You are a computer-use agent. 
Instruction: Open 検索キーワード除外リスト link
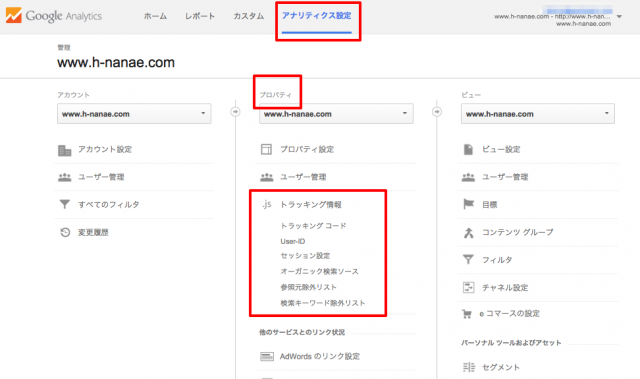tap(322, 303)
